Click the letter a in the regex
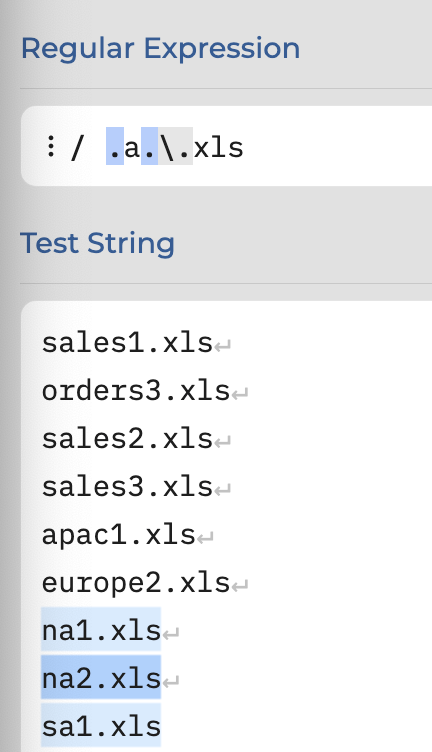432x752 pixels. point(132,148)
